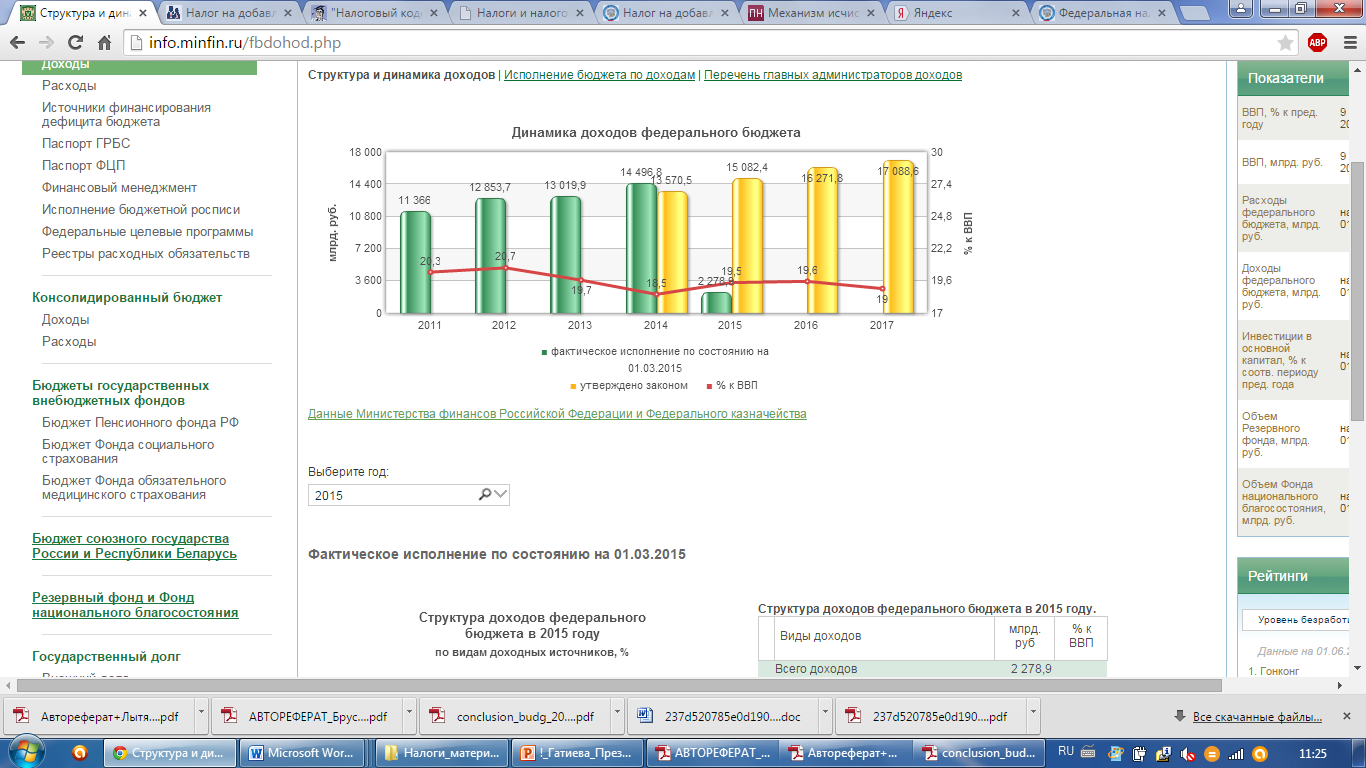This screenshot has height=768, width=1366.
Task: Open the Adblock Plus extension icon
Action: pyautogui.click(x=1317, y=42)
